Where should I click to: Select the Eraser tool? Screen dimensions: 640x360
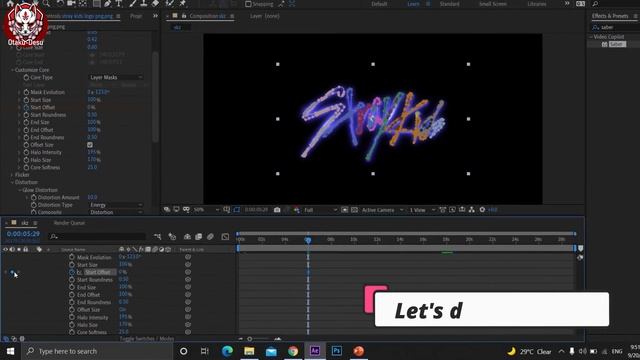156,4
